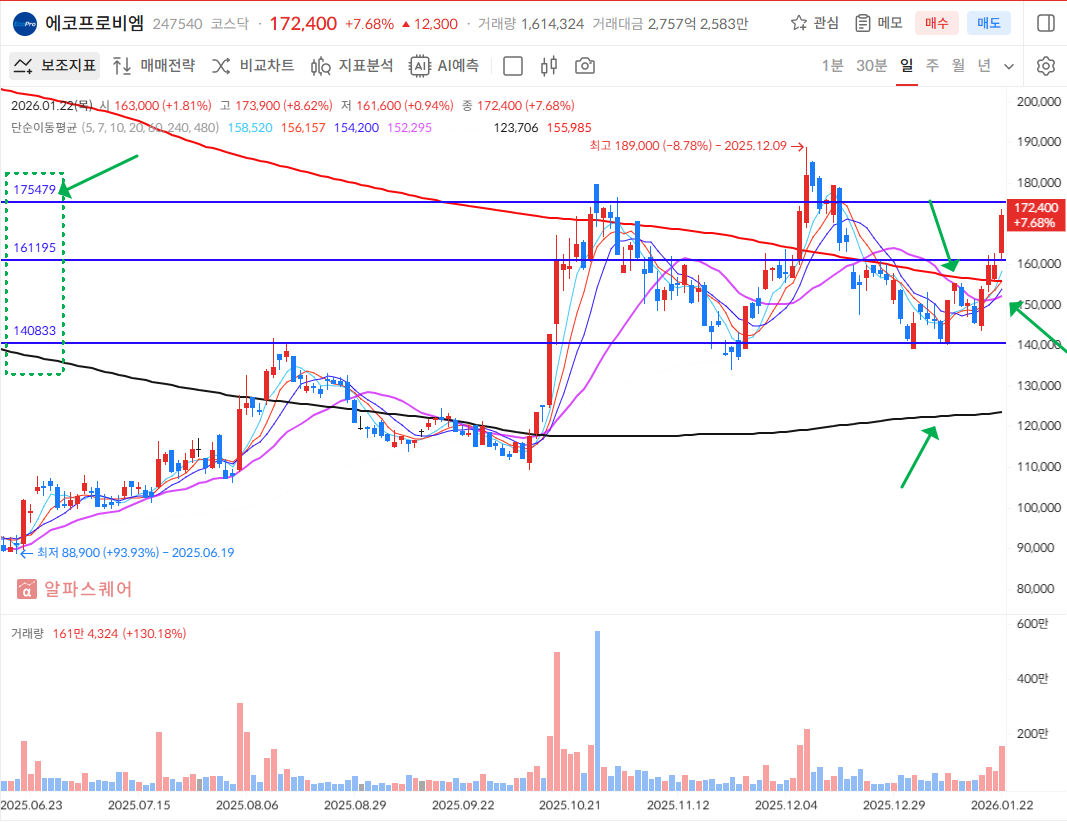This screenshot has width=1067, height=823.
Task: Open the 지표분석 indicator analysis tool
Action: [352, 66]
